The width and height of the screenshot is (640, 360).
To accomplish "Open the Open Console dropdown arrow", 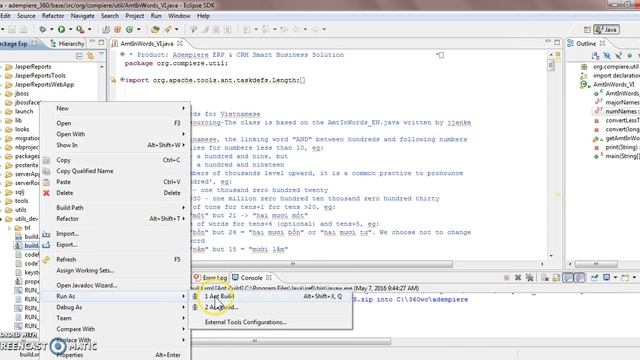I will (x=634, y=278).
